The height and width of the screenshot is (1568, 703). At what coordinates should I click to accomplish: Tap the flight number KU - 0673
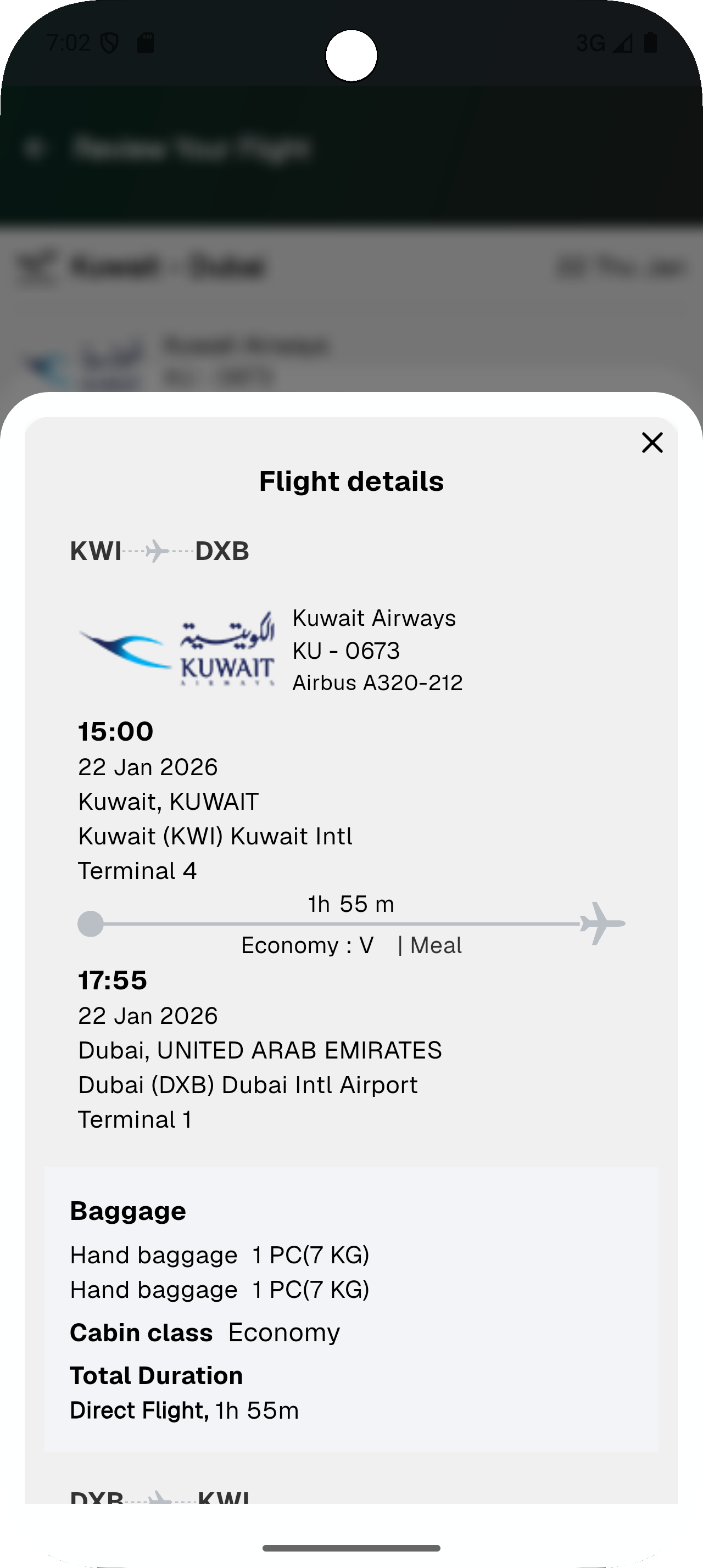(345, 651)
